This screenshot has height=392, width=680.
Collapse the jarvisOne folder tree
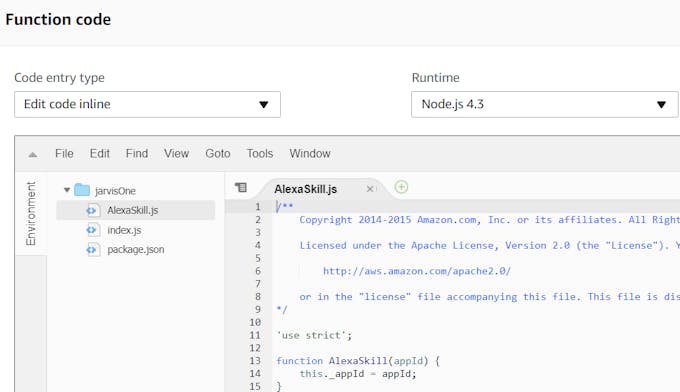[x=67, y=190]
